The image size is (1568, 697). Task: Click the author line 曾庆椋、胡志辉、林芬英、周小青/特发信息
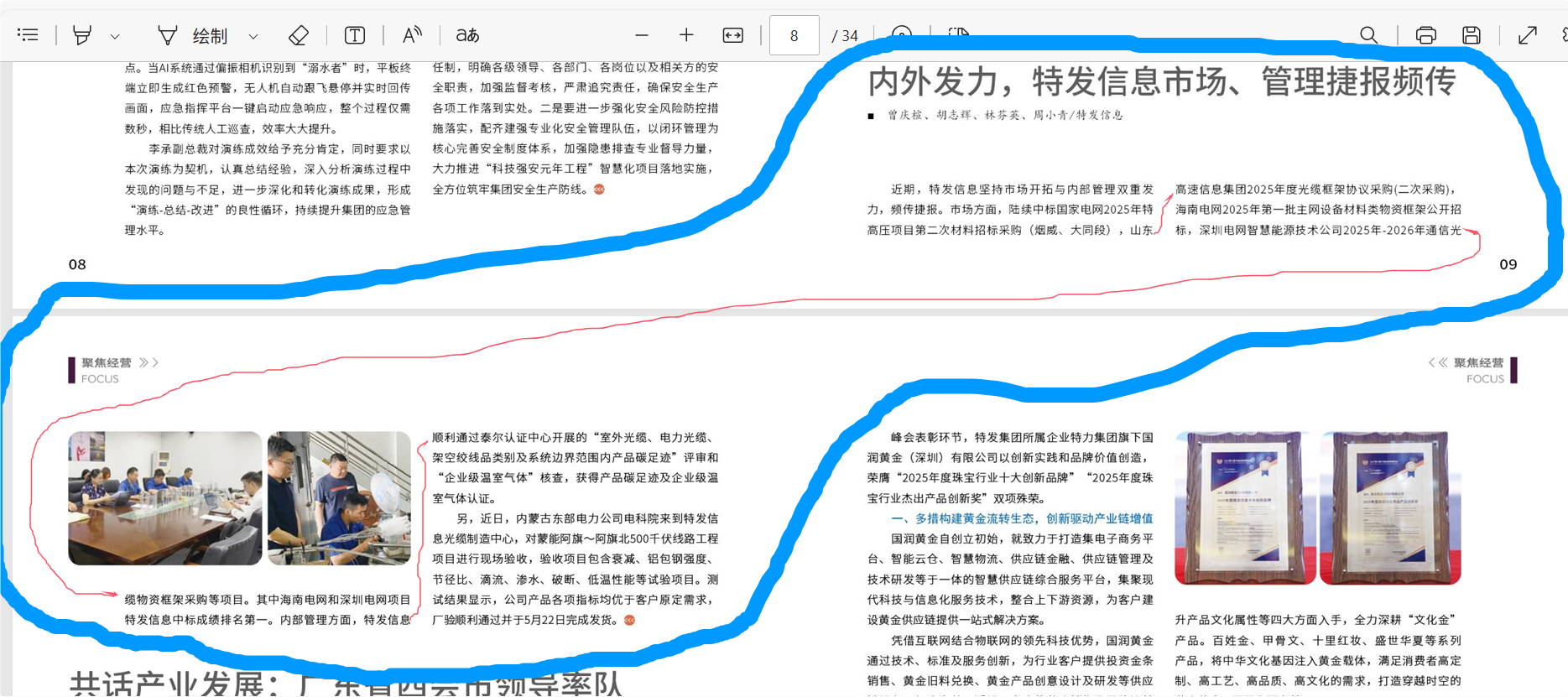pyautogui.click(x=1005, y=115)
